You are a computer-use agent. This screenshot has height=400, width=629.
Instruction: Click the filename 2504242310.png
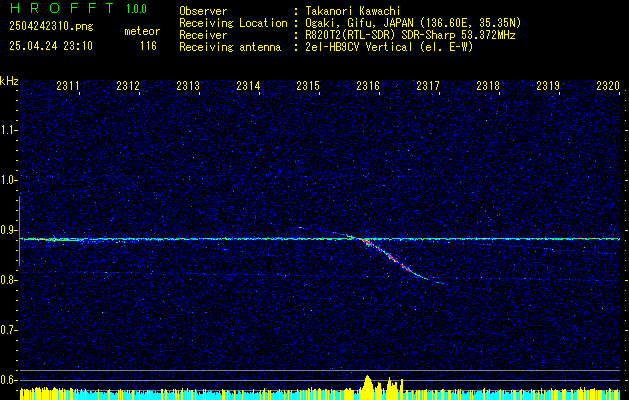(51, 27)
